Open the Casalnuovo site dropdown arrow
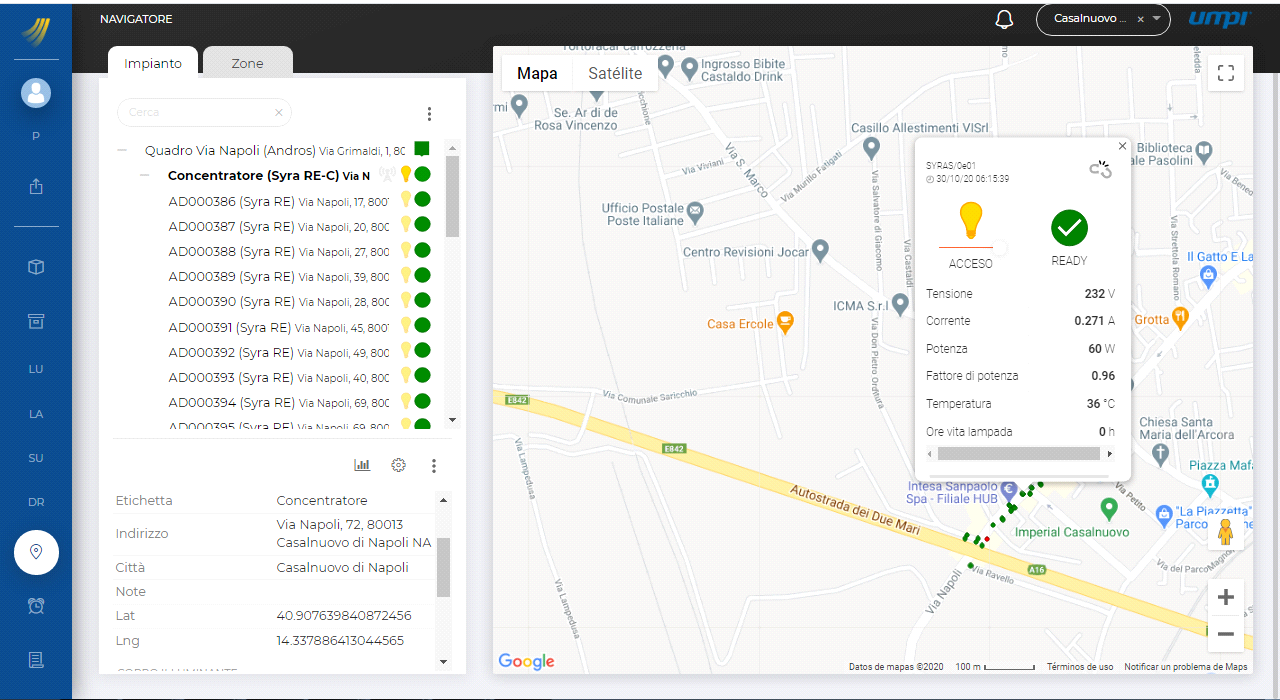This screenshot has width=1280, height=700. pyautogui.click(x=1156, y=19)
